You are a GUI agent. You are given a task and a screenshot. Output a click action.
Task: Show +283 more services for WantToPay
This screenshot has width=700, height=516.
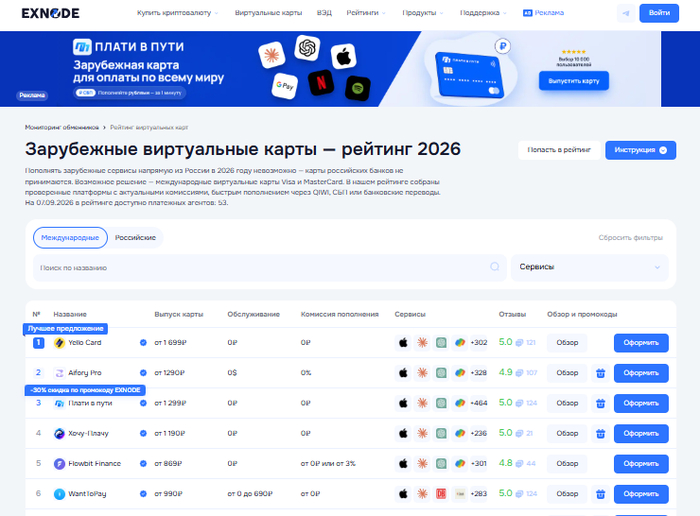point(479,494)
